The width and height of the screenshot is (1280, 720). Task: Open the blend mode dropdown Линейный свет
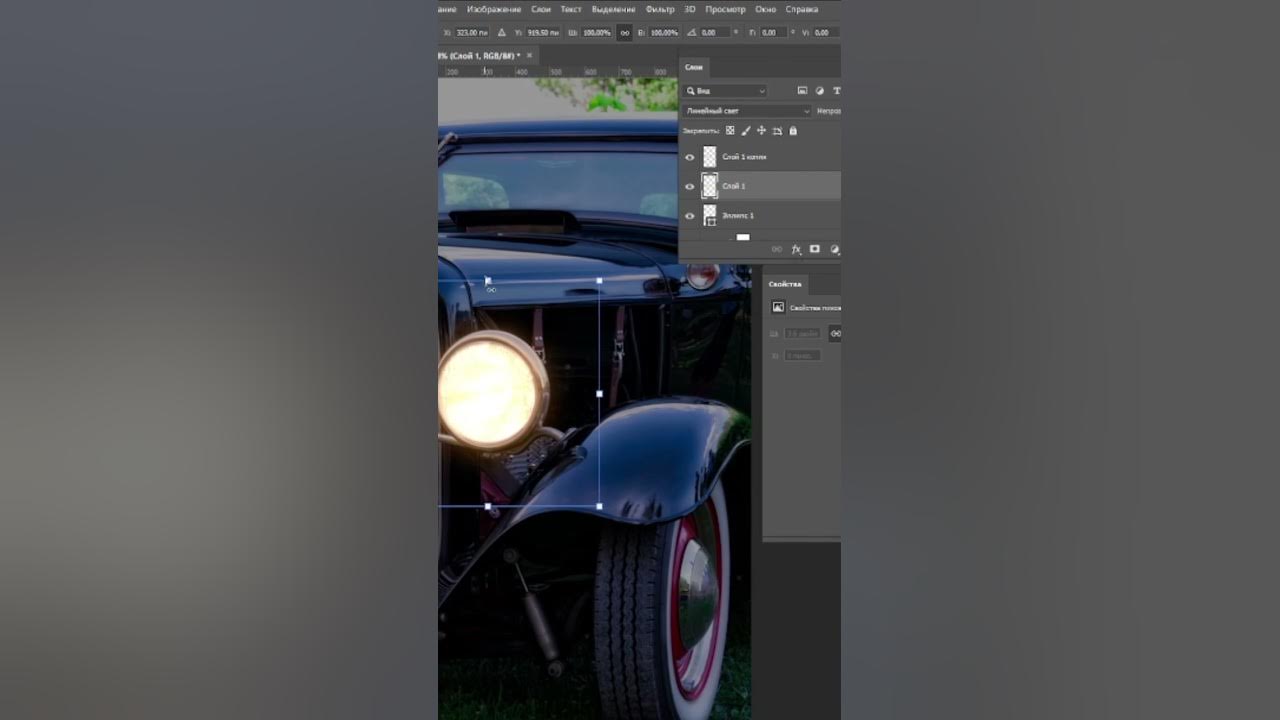[x=747, y=111]
